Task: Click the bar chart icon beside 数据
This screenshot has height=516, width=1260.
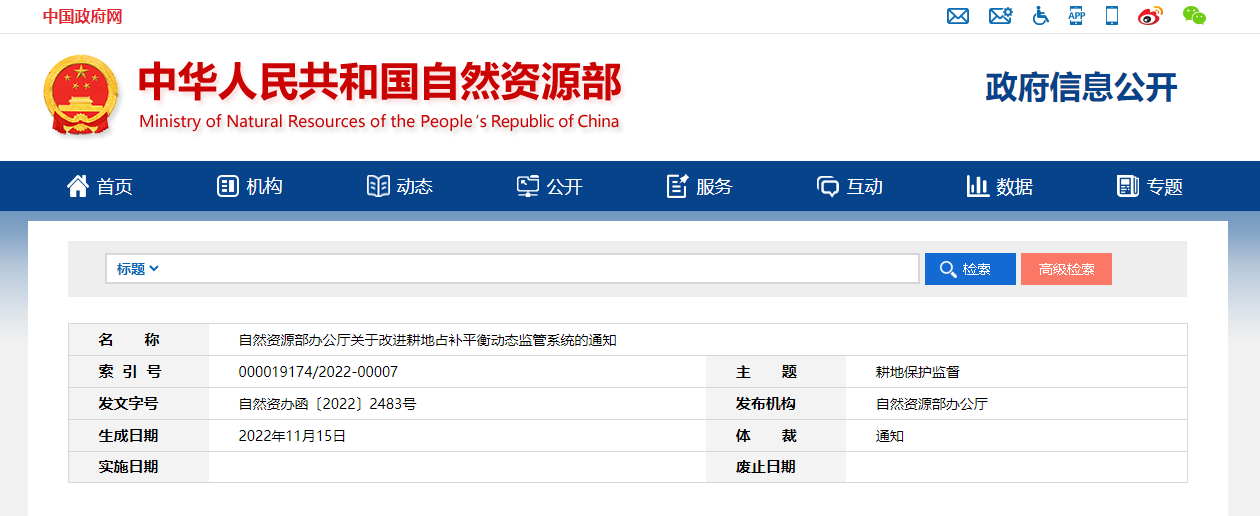Action: tap(978, 186)
